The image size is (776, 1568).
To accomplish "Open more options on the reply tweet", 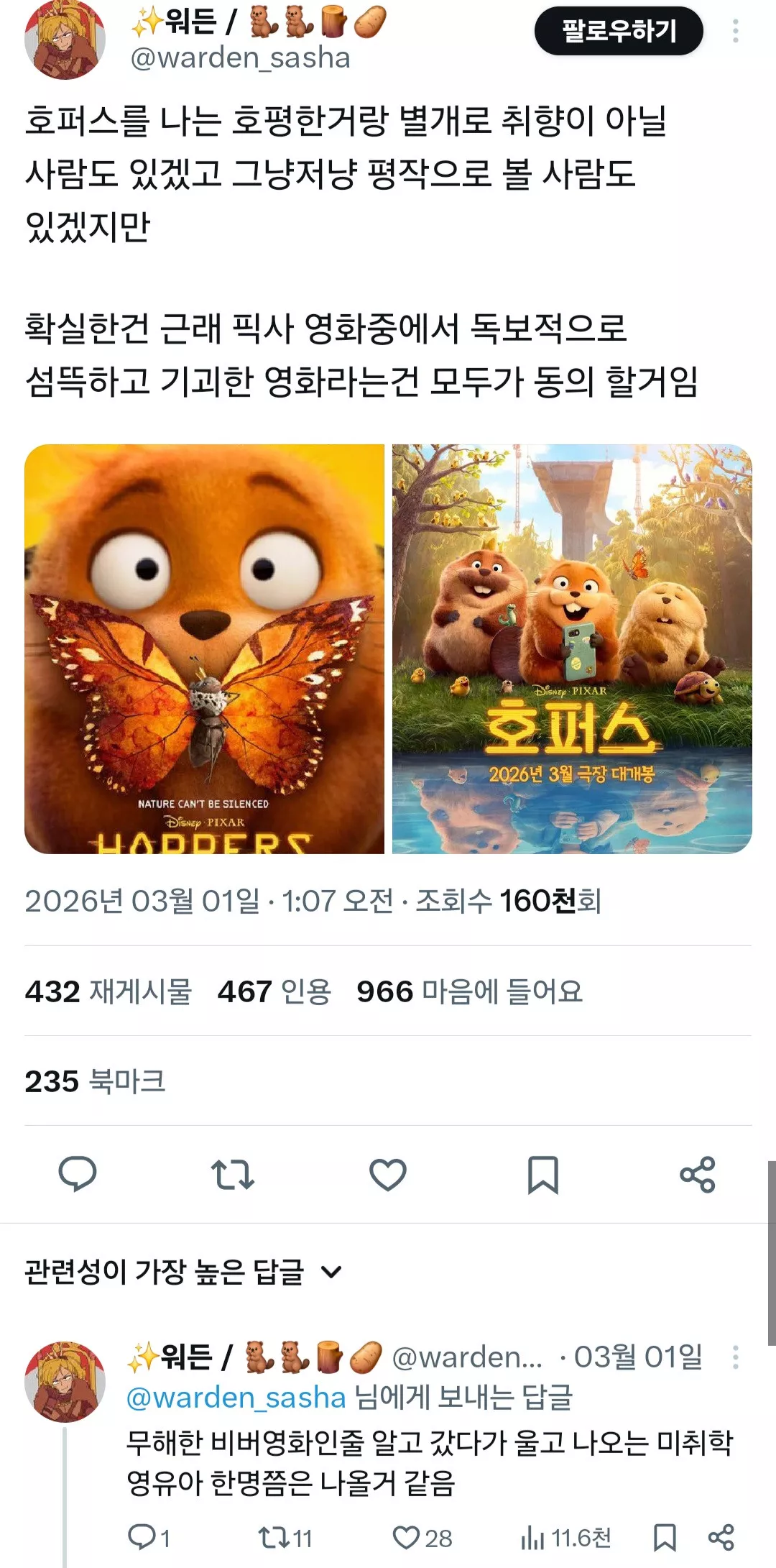I will point(735,1357).
